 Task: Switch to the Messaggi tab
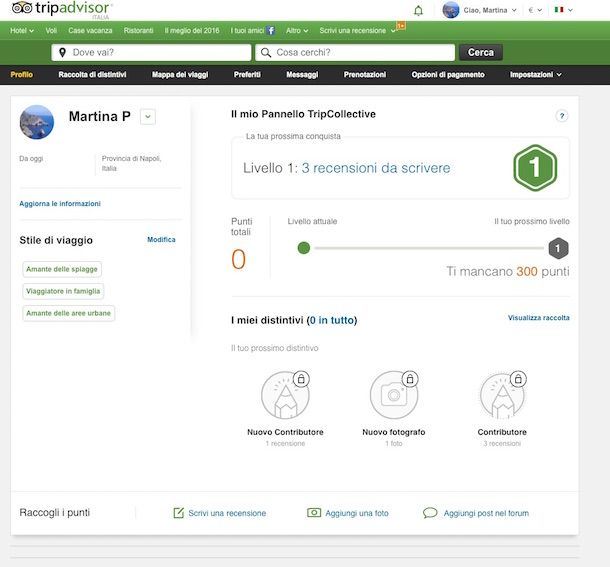coord(302,74)
